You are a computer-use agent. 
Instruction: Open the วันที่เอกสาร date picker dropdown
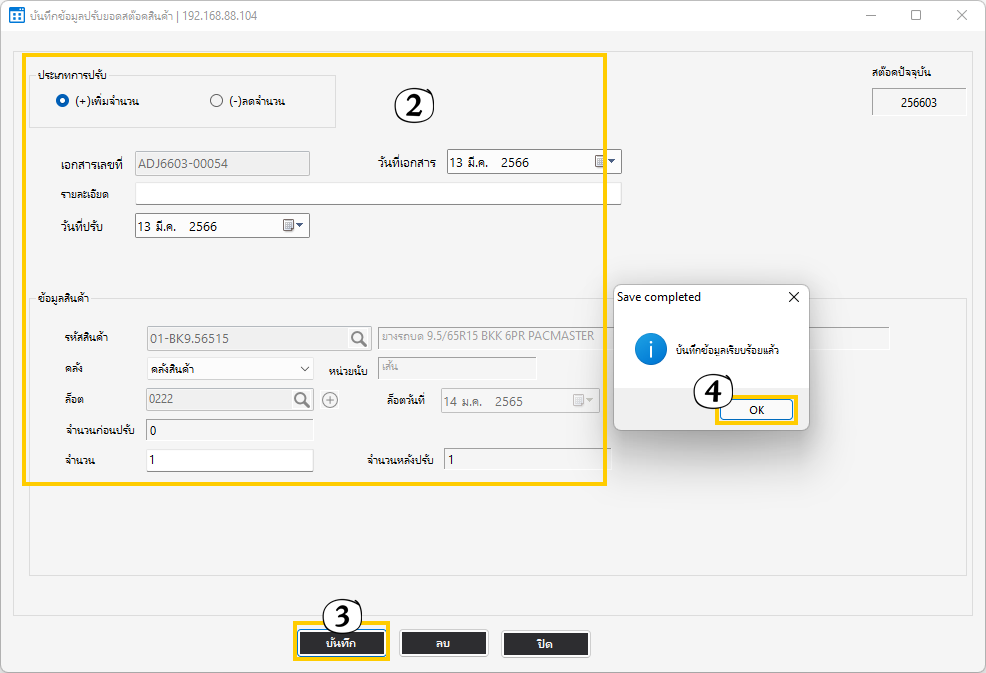(606, 161)
